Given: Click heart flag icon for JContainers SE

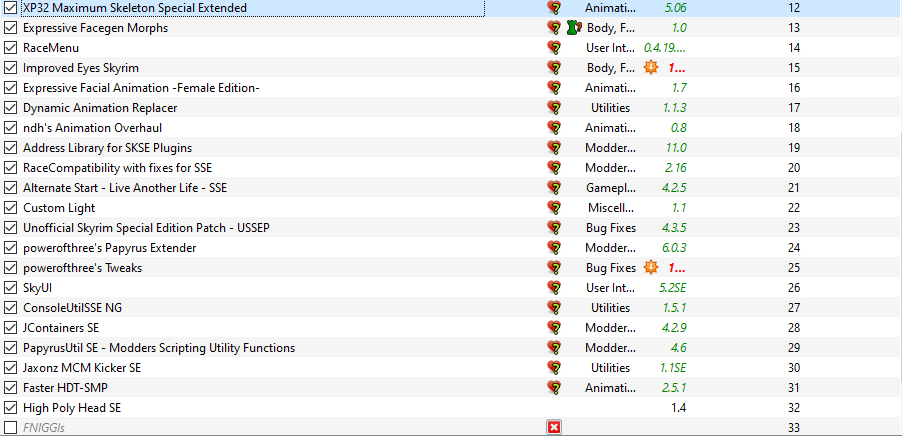Looking at the screenshot, I should pyautogui.click(x=554, y=328).
